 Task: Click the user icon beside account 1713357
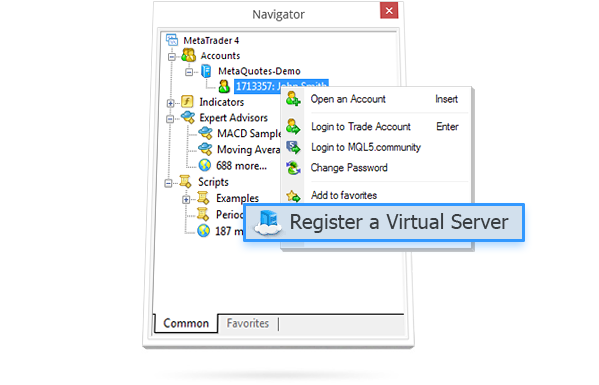tap(224, 86)
